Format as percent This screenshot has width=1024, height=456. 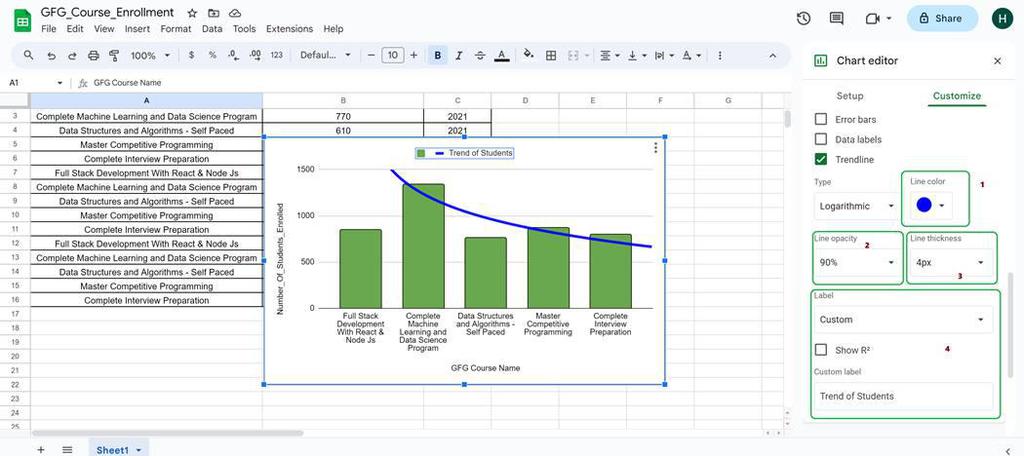click(212, 56)
